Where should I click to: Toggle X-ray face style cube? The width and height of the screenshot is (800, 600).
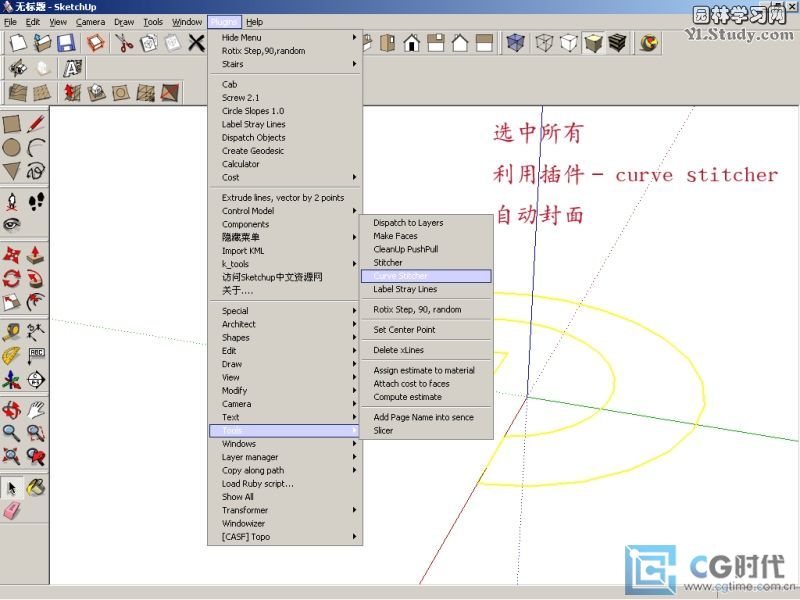click(x=515, y=43)
